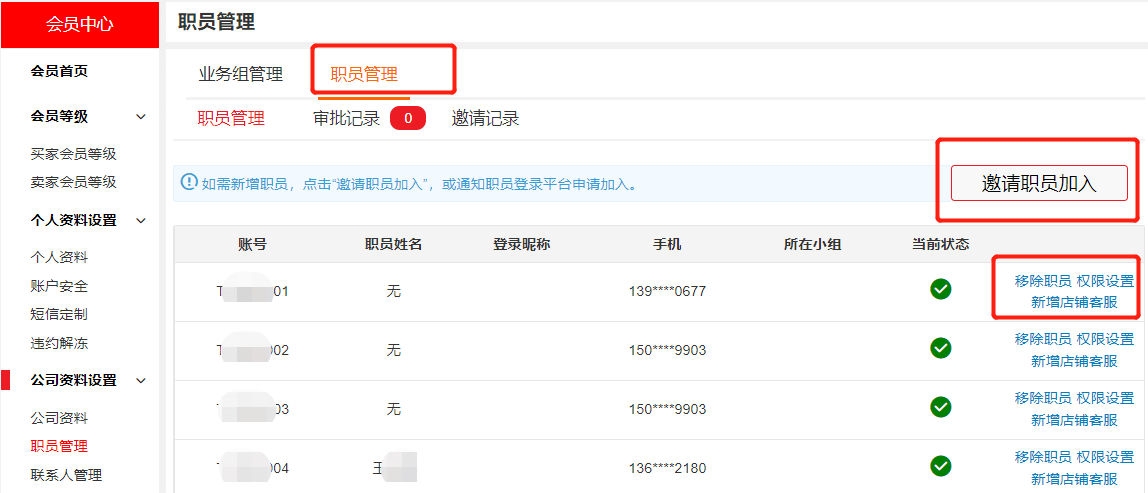Click 新增店铺客服 for the third employee

[x=1074, y=420]
